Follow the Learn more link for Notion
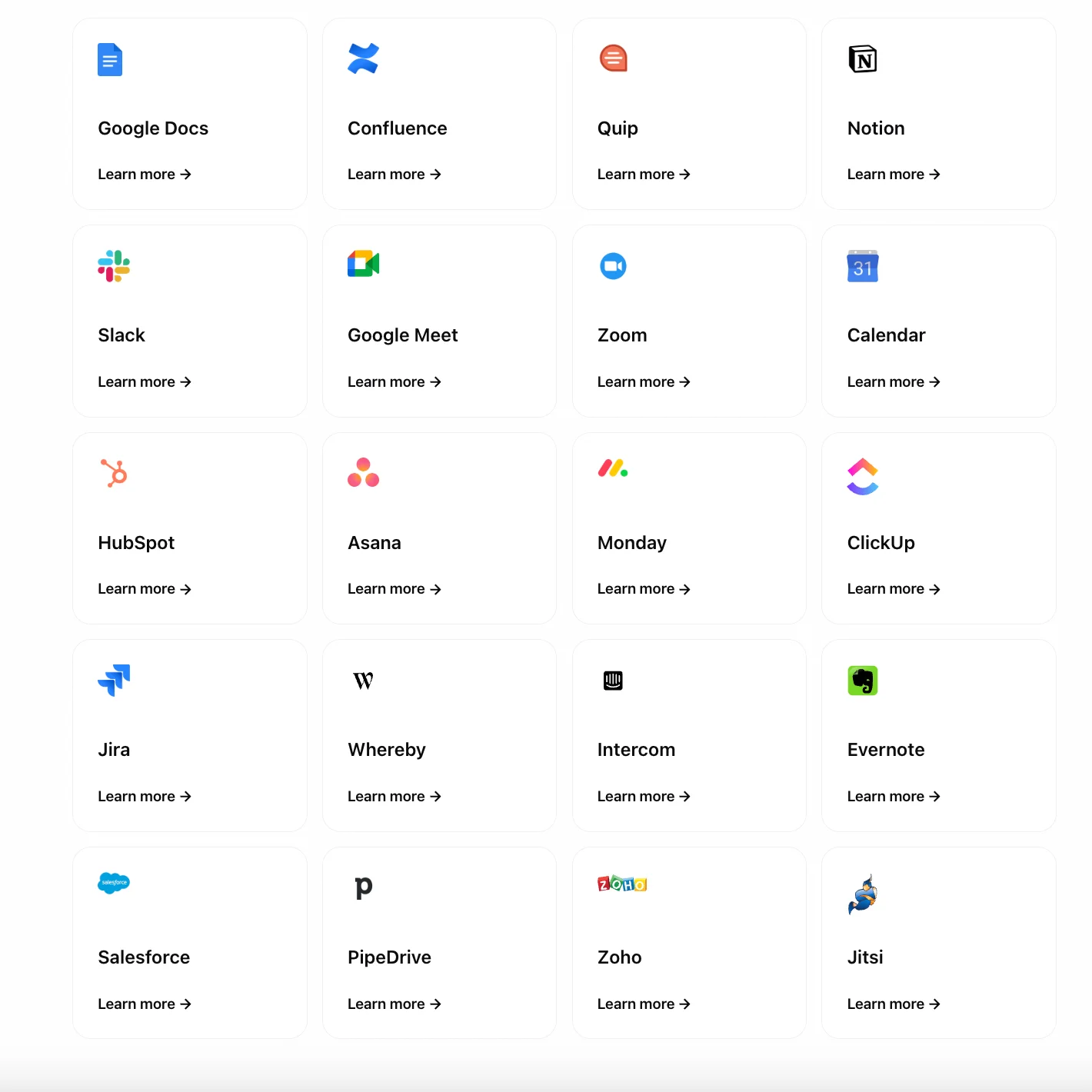This screenshot has height=1092, width=1092. click(894, 175)
